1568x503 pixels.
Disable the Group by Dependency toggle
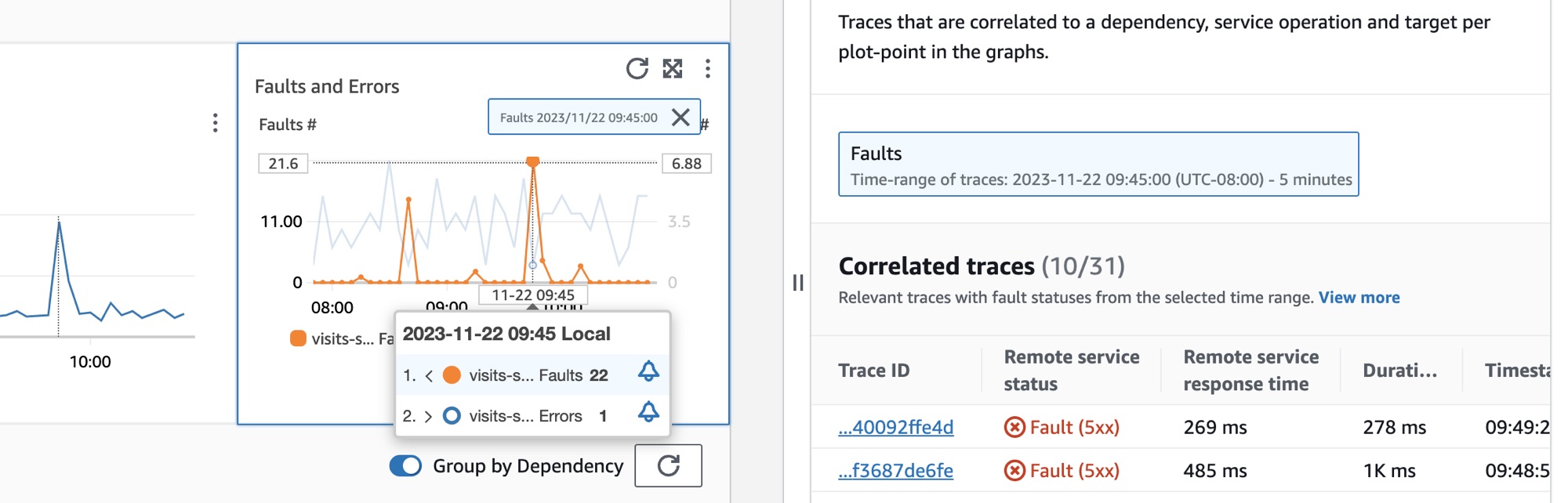click(405, 465)
